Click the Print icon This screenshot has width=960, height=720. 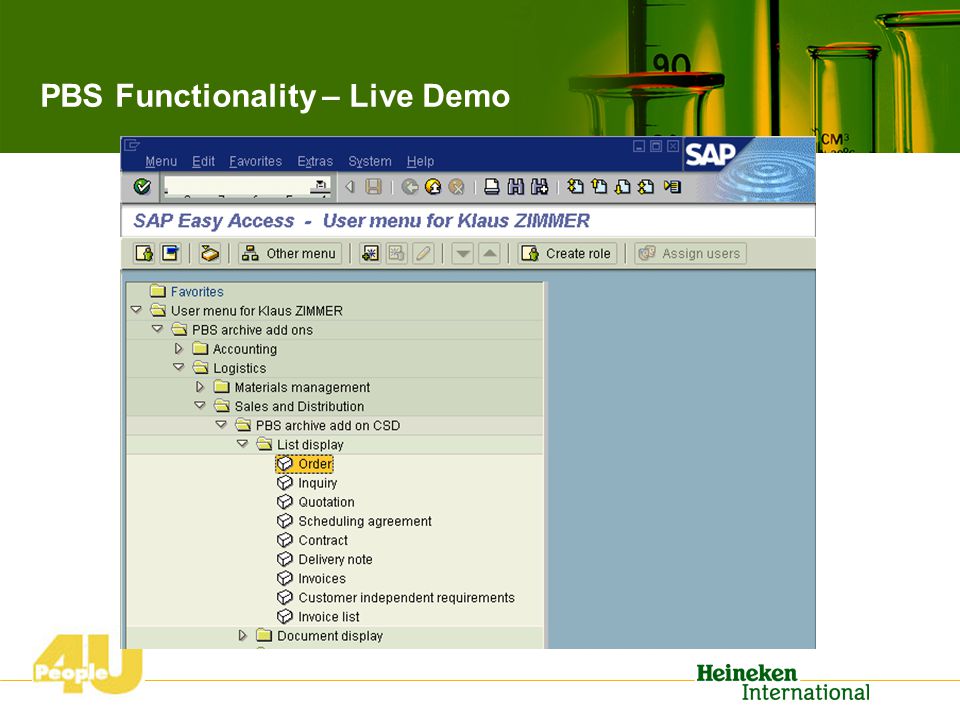click(x=492, y=186)
